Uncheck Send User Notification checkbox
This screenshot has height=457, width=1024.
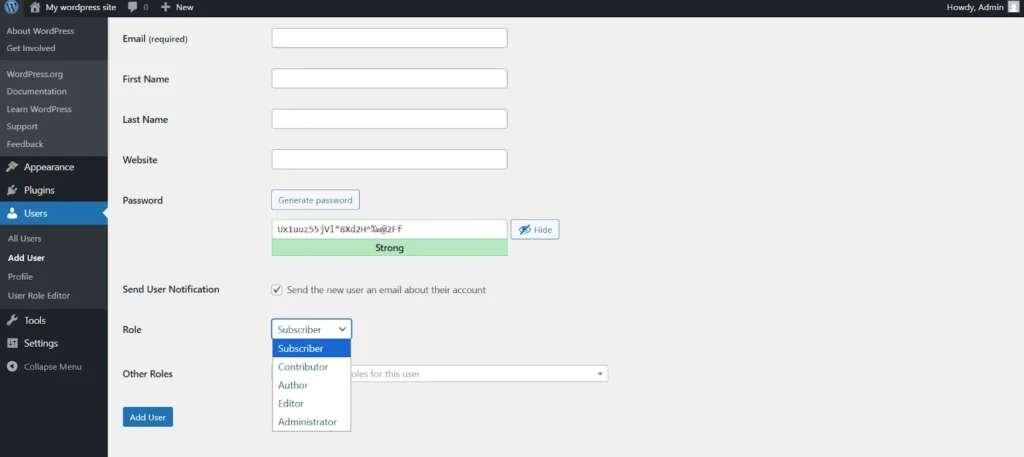pyautogui.click(x=277, y=290)
